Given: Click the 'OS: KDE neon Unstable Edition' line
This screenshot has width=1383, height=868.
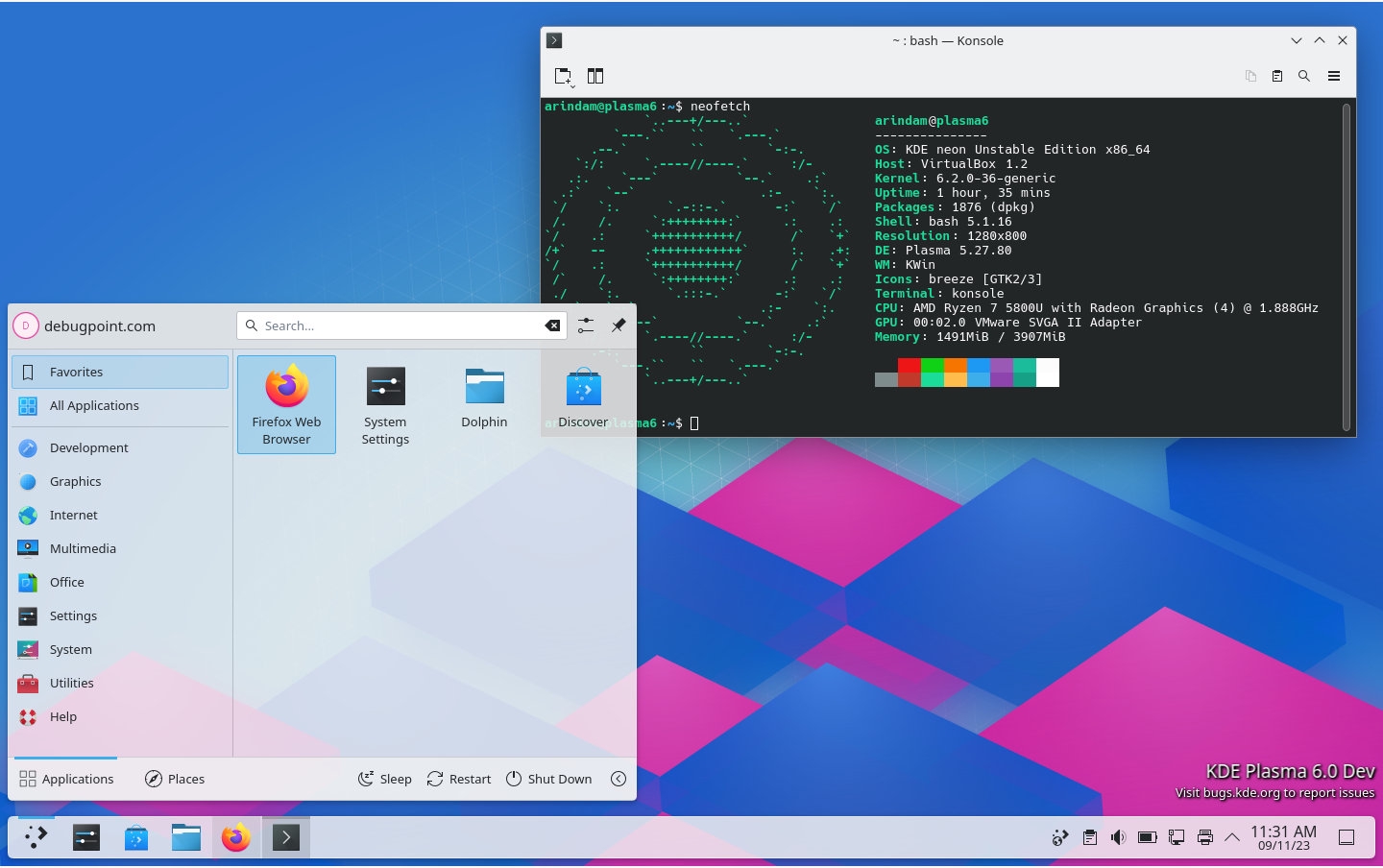Looking at the screenshot, I should (1012, 150).
